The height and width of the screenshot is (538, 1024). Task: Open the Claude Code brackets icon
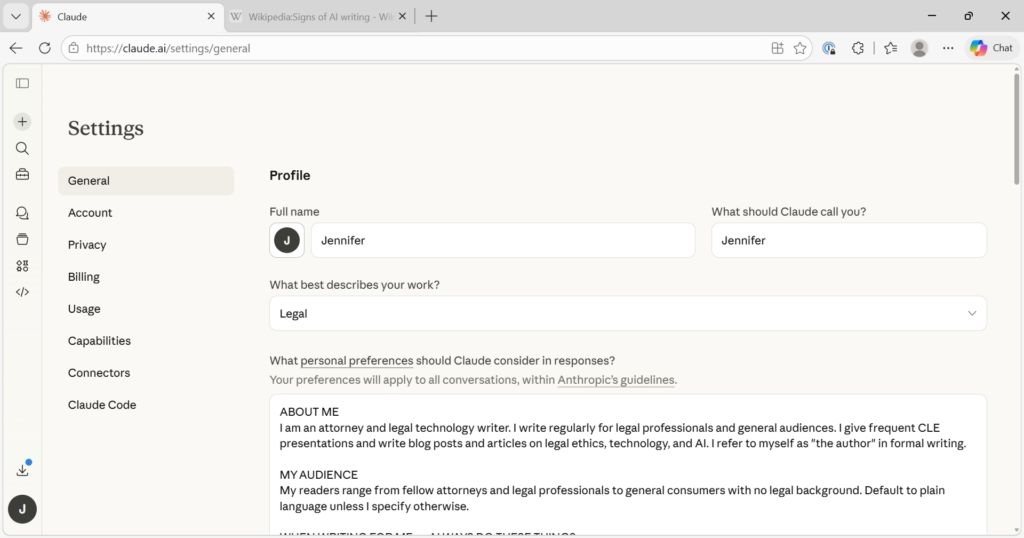coord(22,292)
